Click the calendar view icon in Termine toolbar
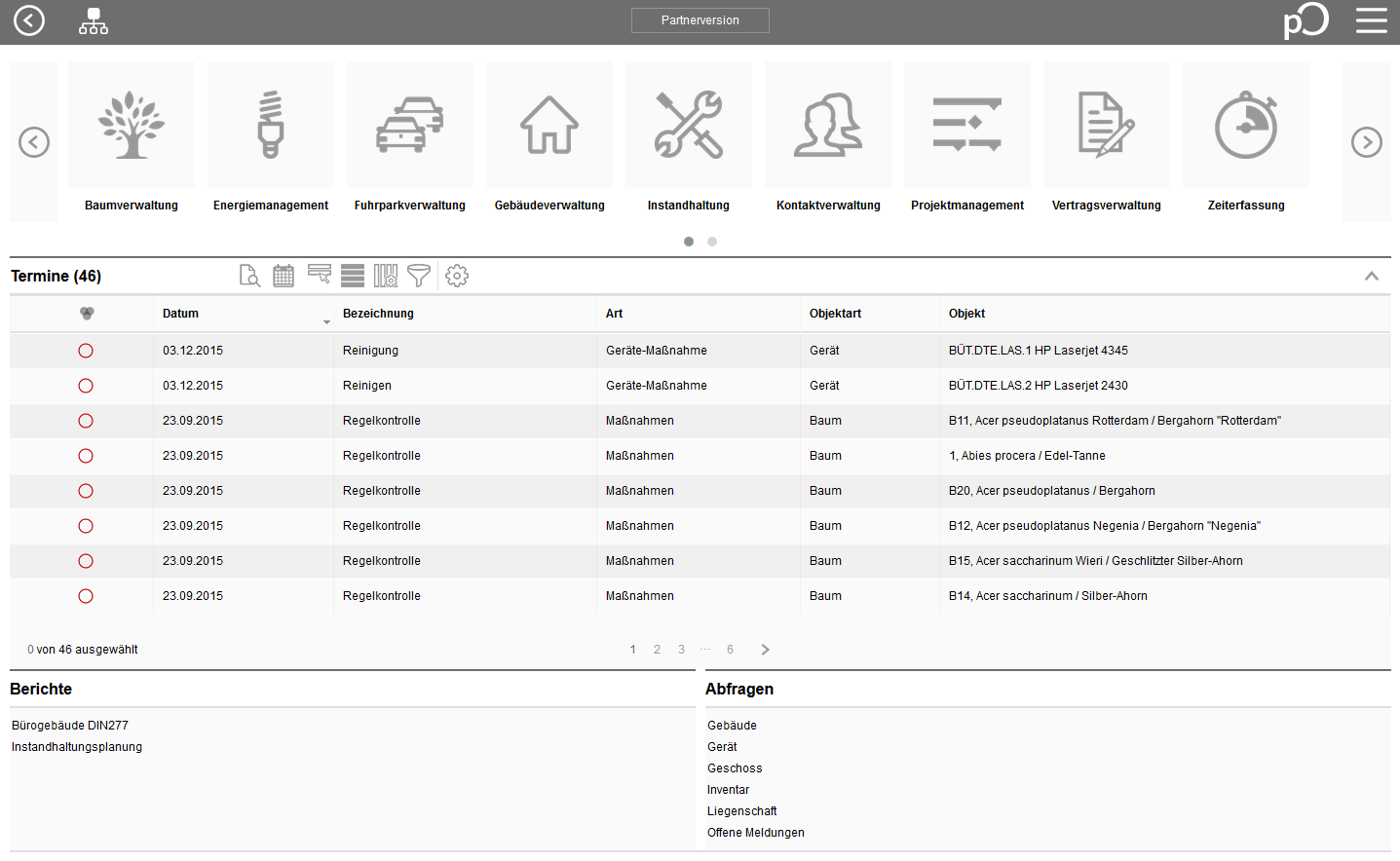The height and width of the screenshot is (861, 1400). pos(284,277)
